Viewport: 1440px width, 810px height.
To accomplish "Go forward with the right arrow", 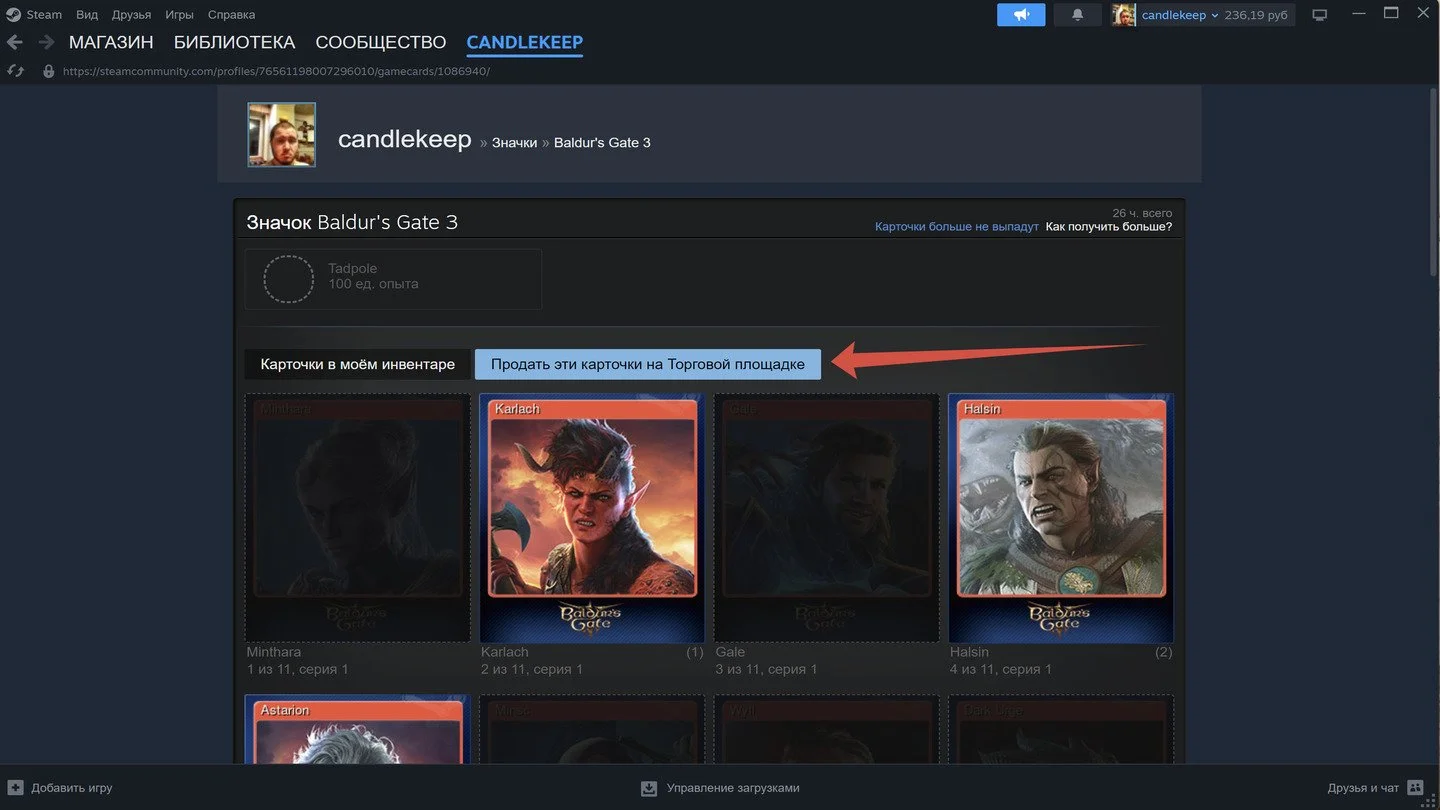I will click(46, 42).
